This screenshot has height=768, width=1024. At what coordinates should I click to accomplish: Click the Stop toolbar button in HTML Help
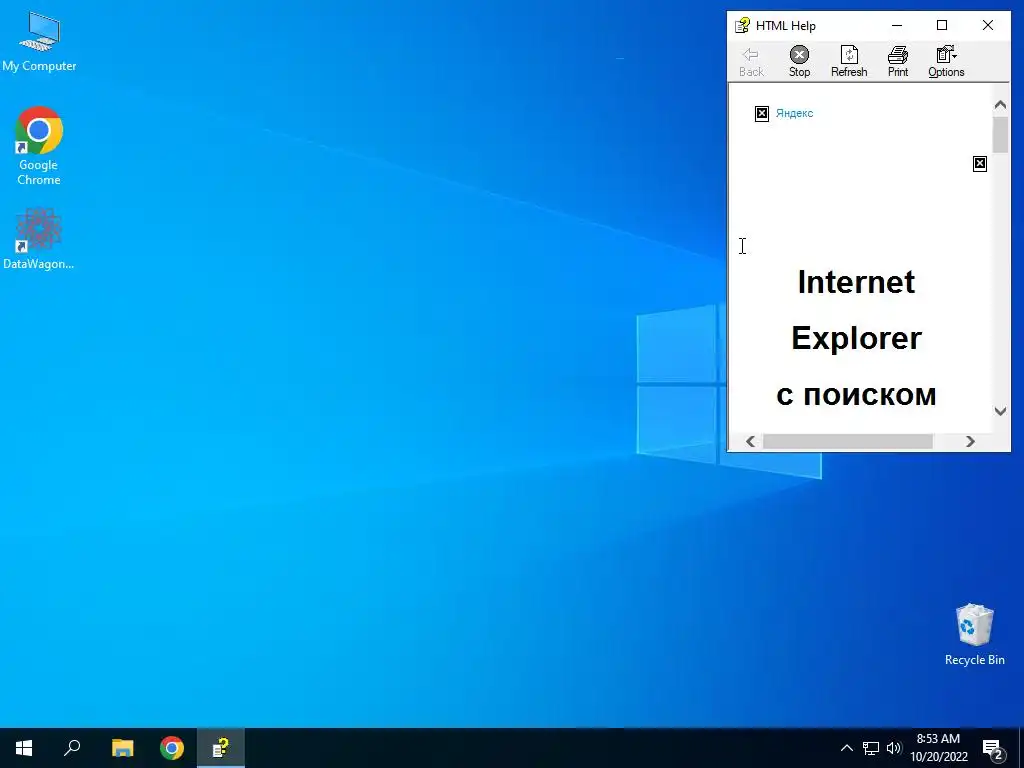click(799, 62)
